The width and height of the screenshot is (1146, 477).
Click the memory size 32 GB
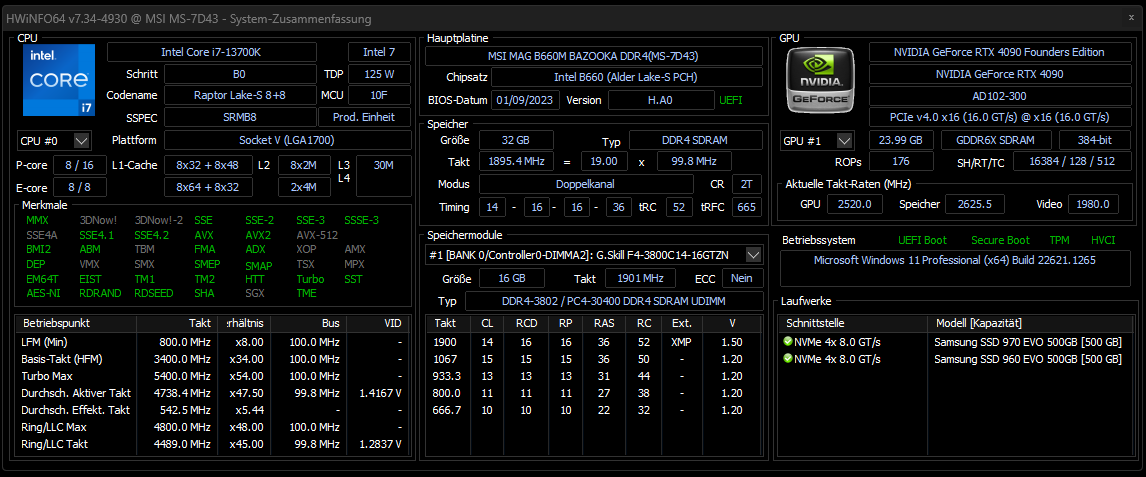516,140
